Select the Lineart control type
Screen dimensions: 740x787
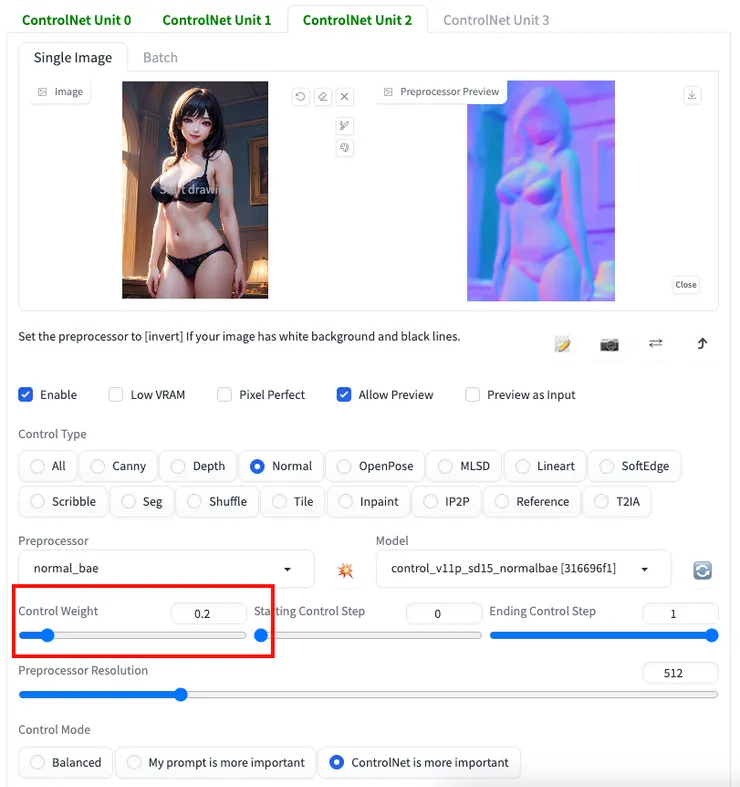545,466
